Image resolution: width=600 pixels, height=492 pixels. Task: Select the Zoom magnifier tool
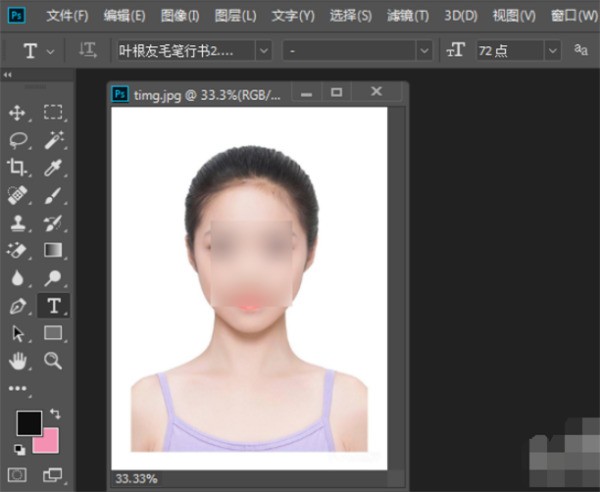coord(53,360)
